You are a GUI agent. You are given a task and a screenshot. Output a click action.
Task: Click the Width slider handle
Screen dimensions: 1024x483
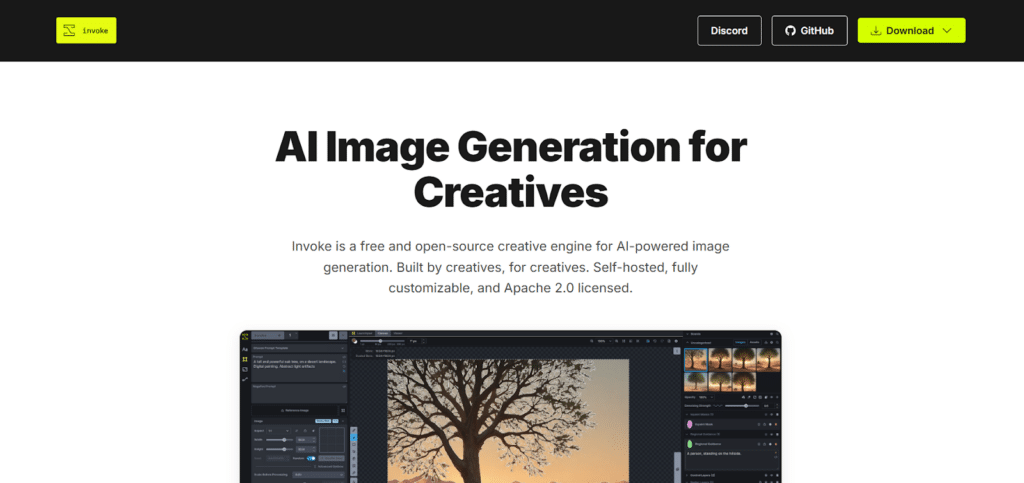pos(285,439)
